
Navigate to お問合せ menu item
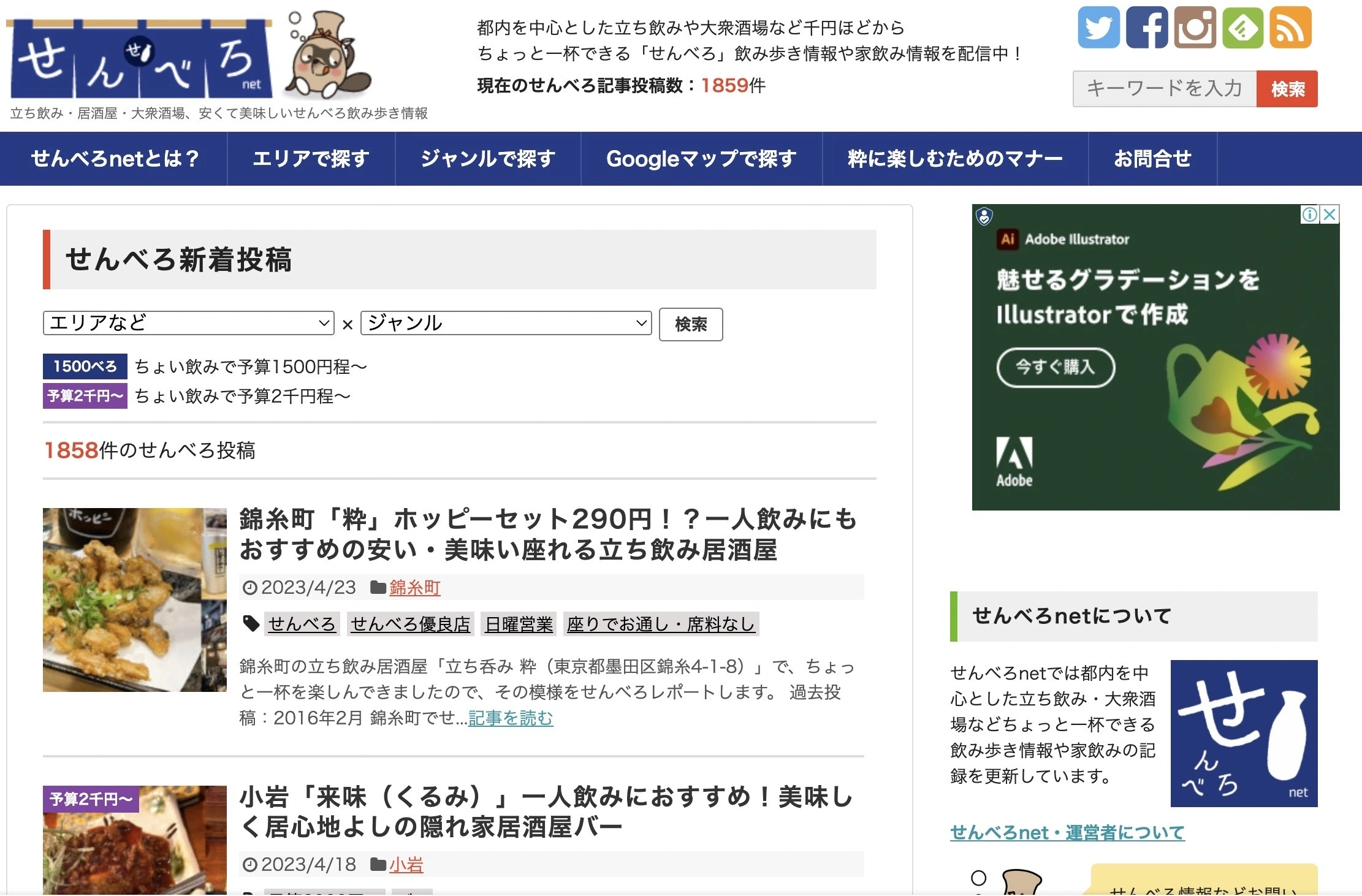[x=1153, y=158]
